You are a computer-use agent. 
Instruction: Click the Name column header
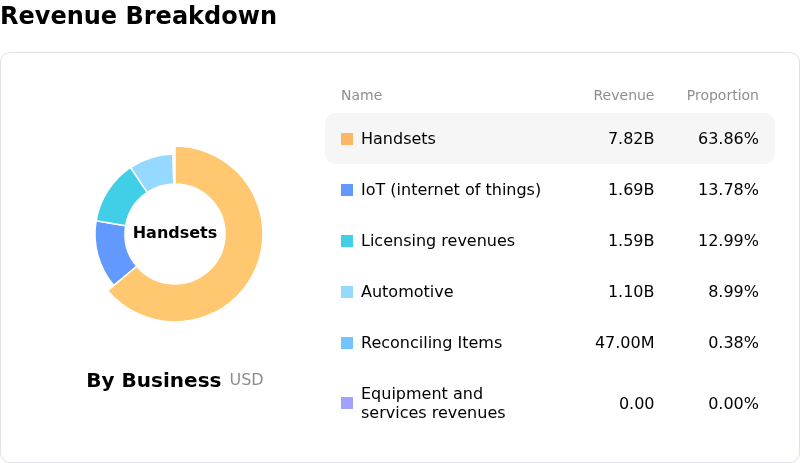coord(361,96)
